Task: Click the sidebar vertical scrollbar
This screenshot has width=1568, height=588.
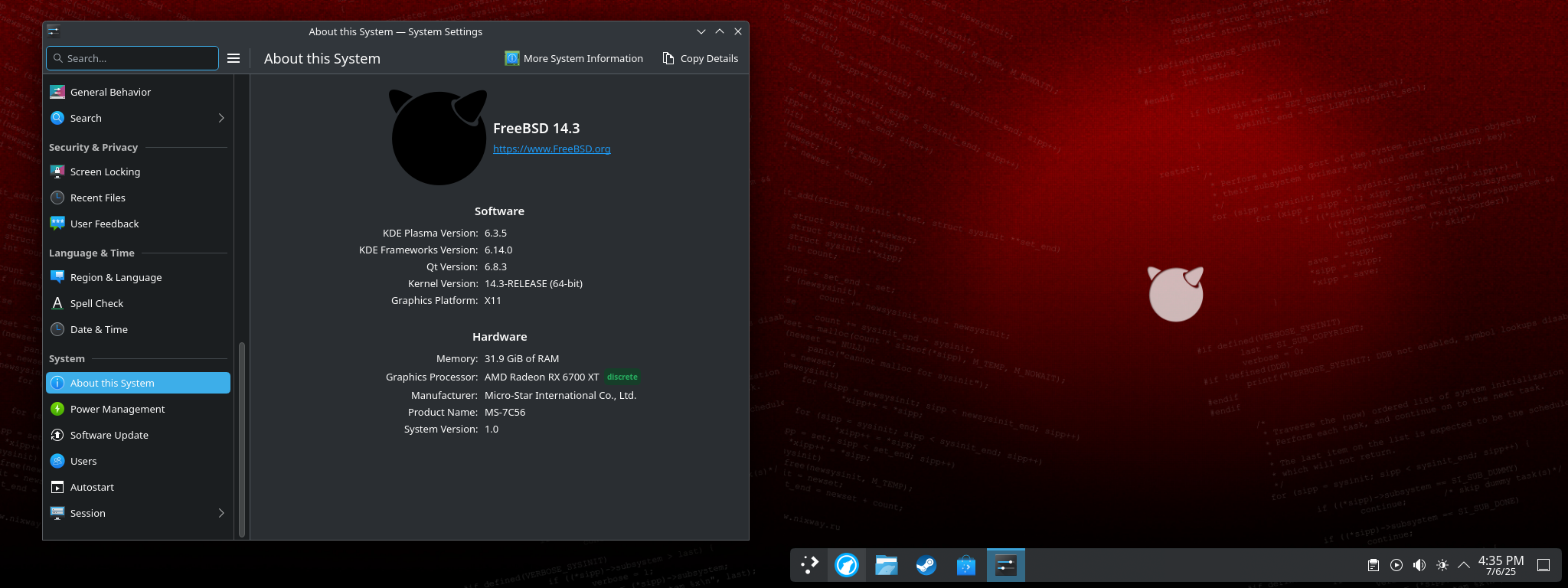Action: 242,439
